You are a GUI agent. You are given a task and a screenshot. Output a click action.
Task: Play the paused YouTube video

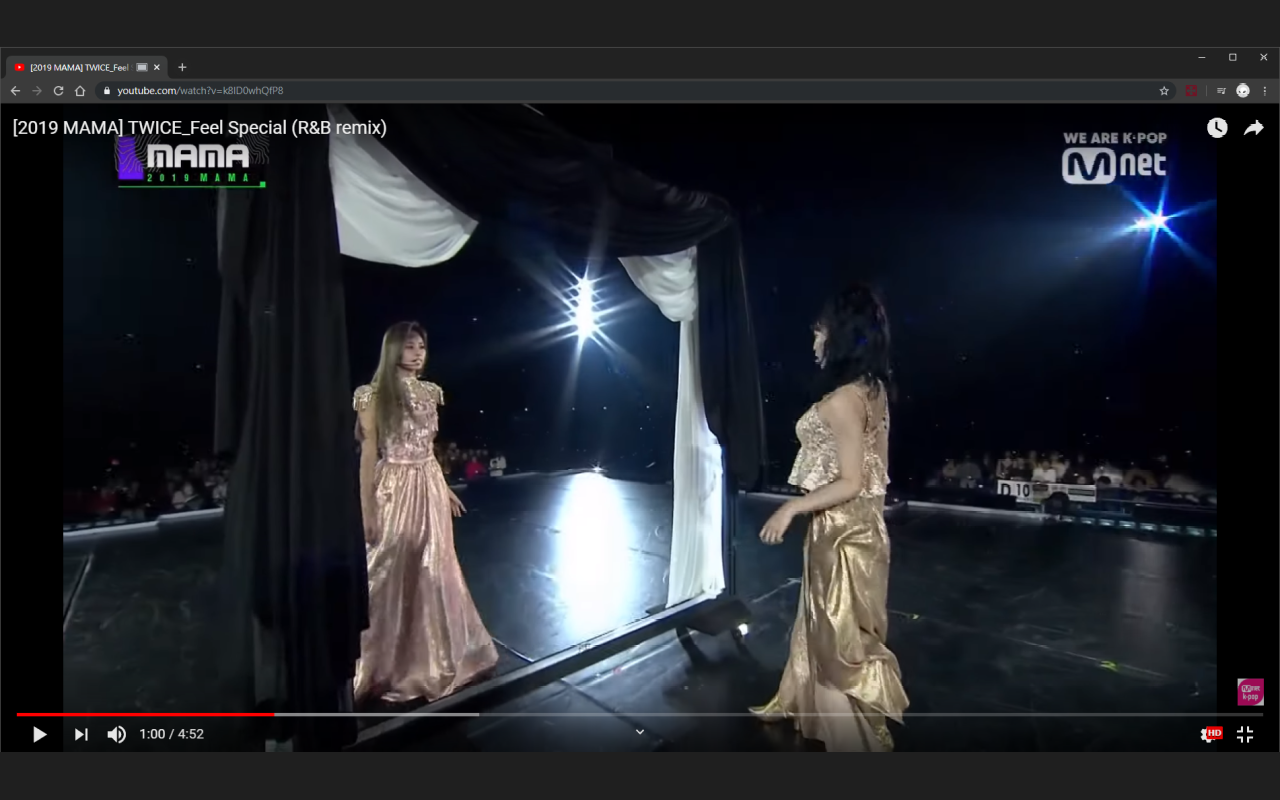(40, 735)
